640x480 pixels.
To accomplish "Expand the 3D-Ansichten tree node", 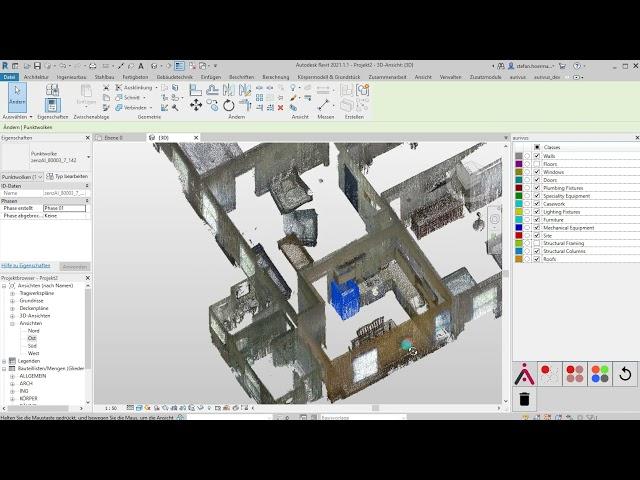I will tap(12, 316).
